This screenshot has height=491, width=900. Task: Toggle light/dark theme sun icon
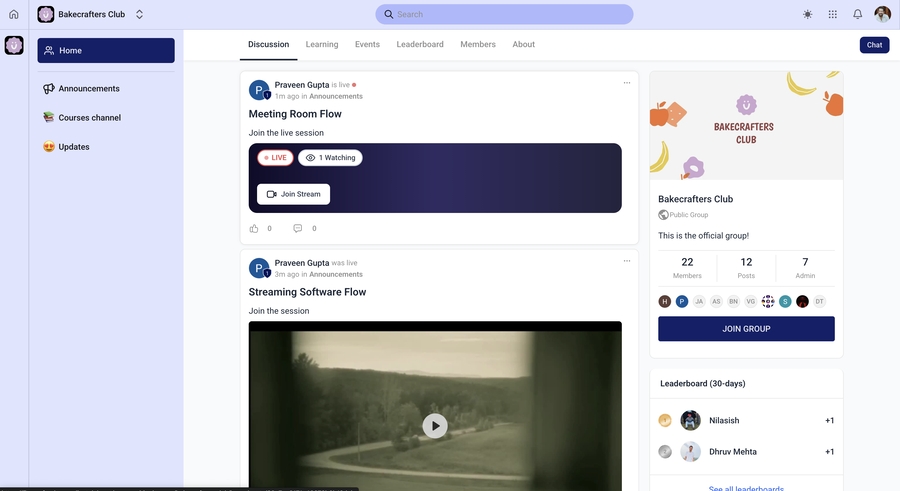pyautogui.click(x=808, y=14)
